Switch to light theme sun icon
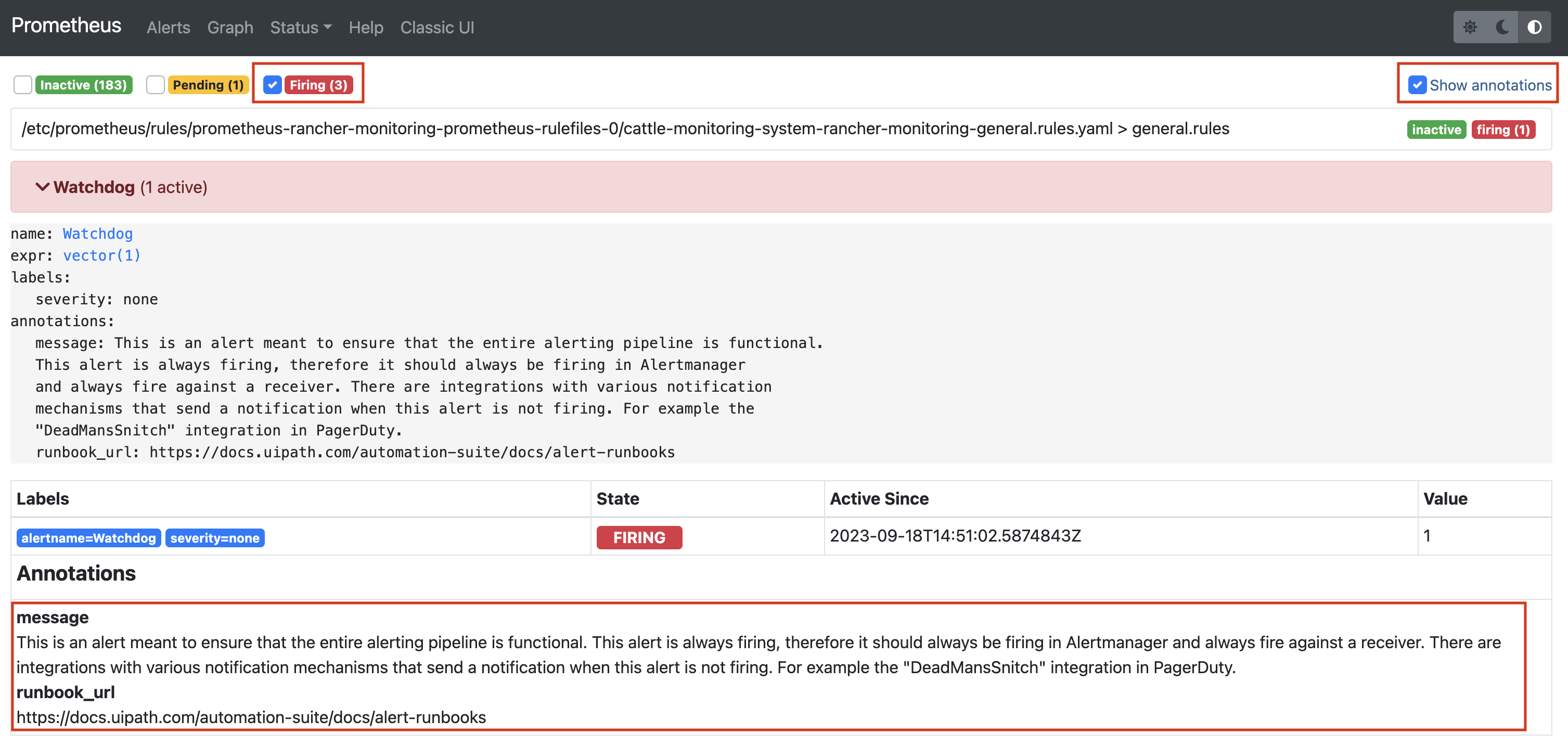This screenshot has height=746, width=1568. coord(1470,28)
